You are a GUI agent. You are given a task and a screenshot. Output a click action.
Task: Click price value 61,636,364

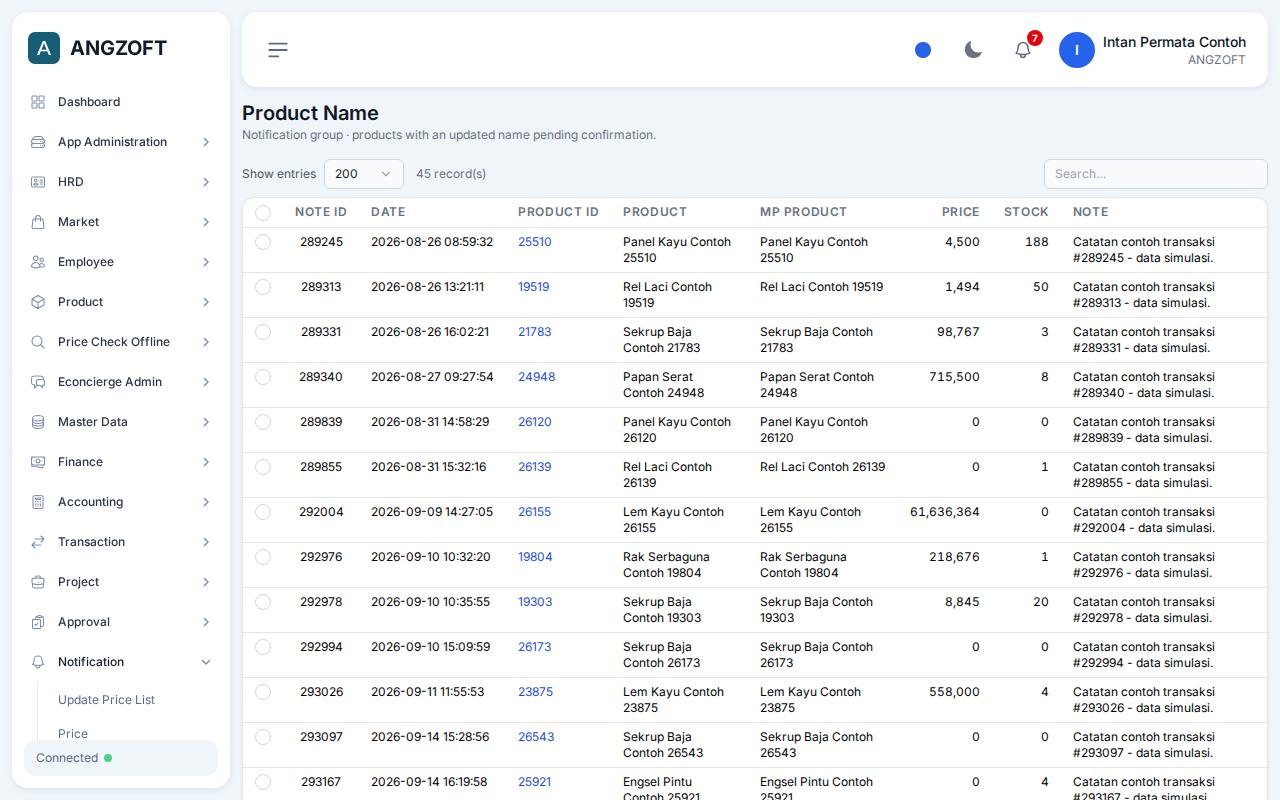tap(945, 512)
